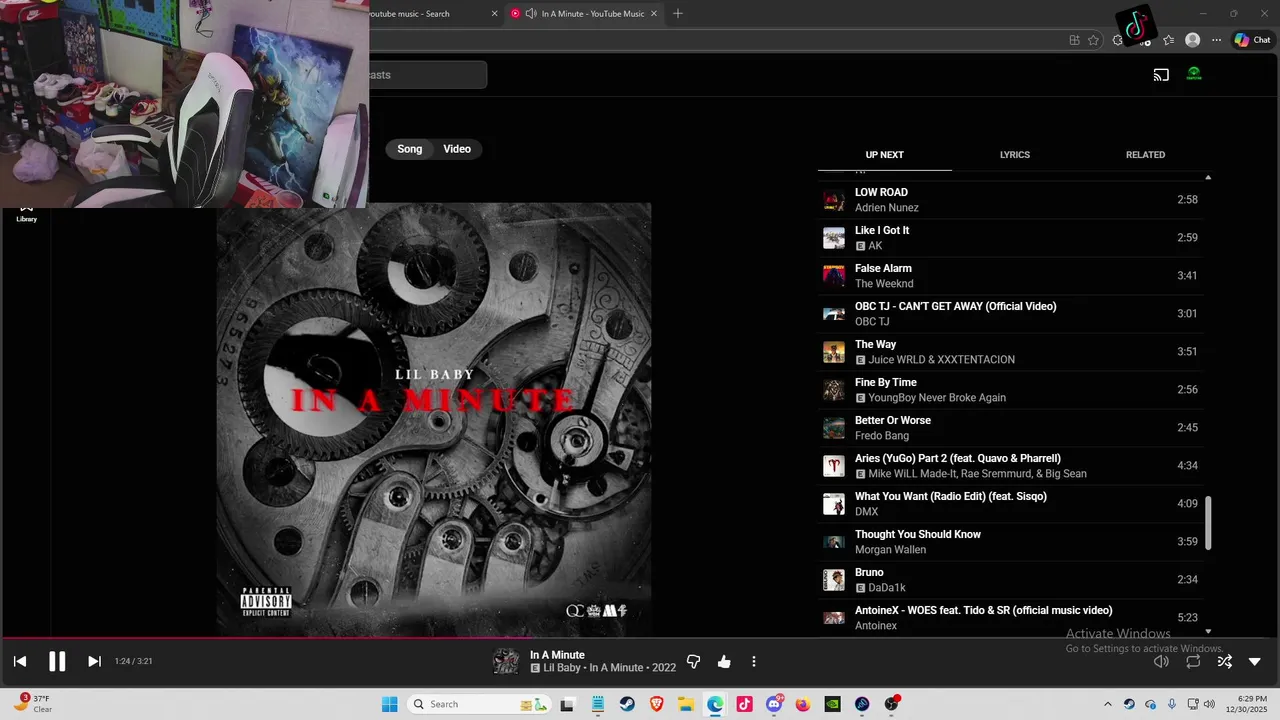The image size is (1280, 720).
Task: Show hidden system tray icons
Action: (1107, 704)
